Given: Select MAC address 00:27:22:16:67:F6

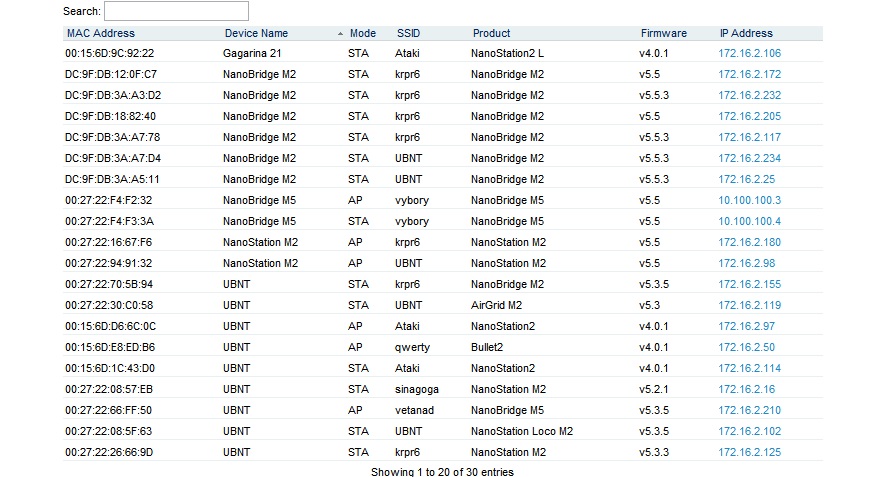Looking at the screenshot, I should coord(108,242).
